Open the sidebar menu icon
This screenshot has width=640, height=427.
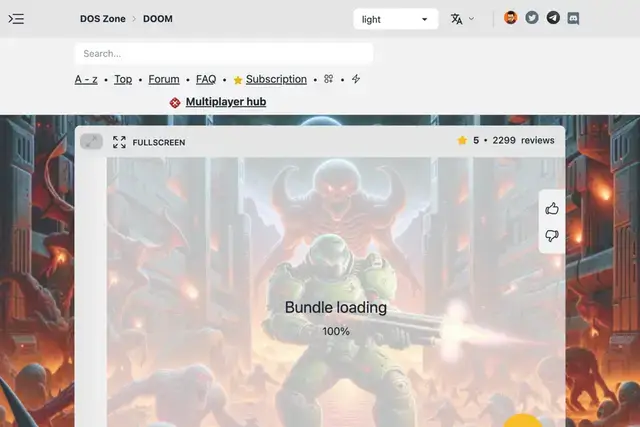pos(16,19)
